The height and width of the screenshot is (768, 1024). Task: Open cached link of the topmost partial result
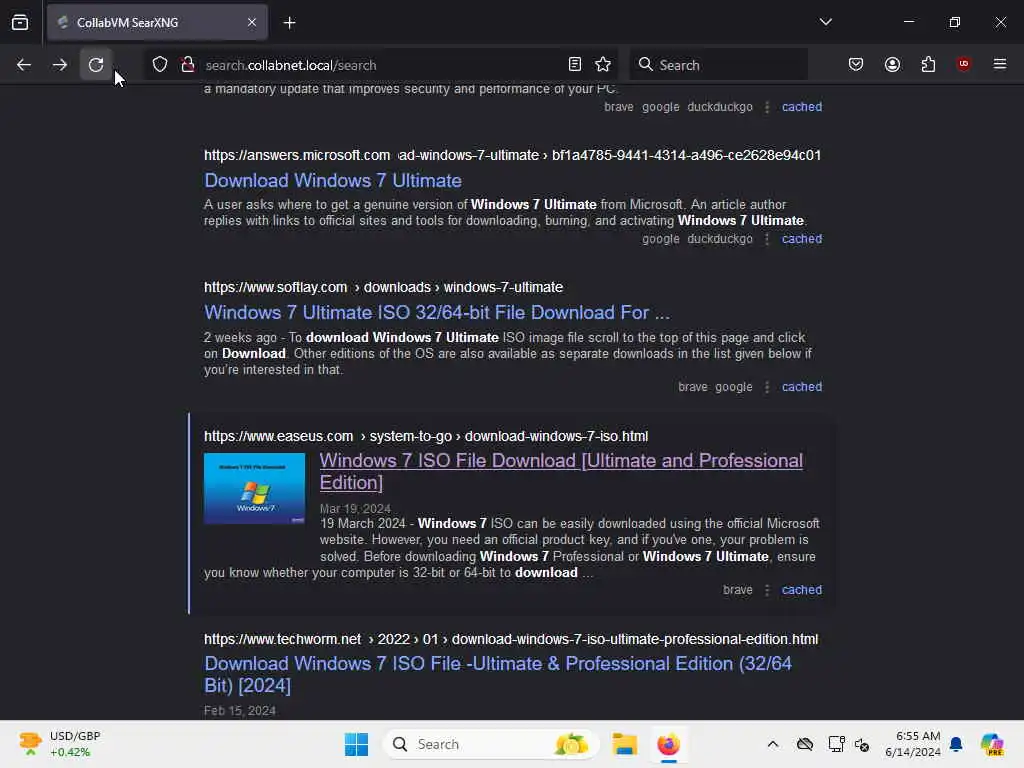802,106
